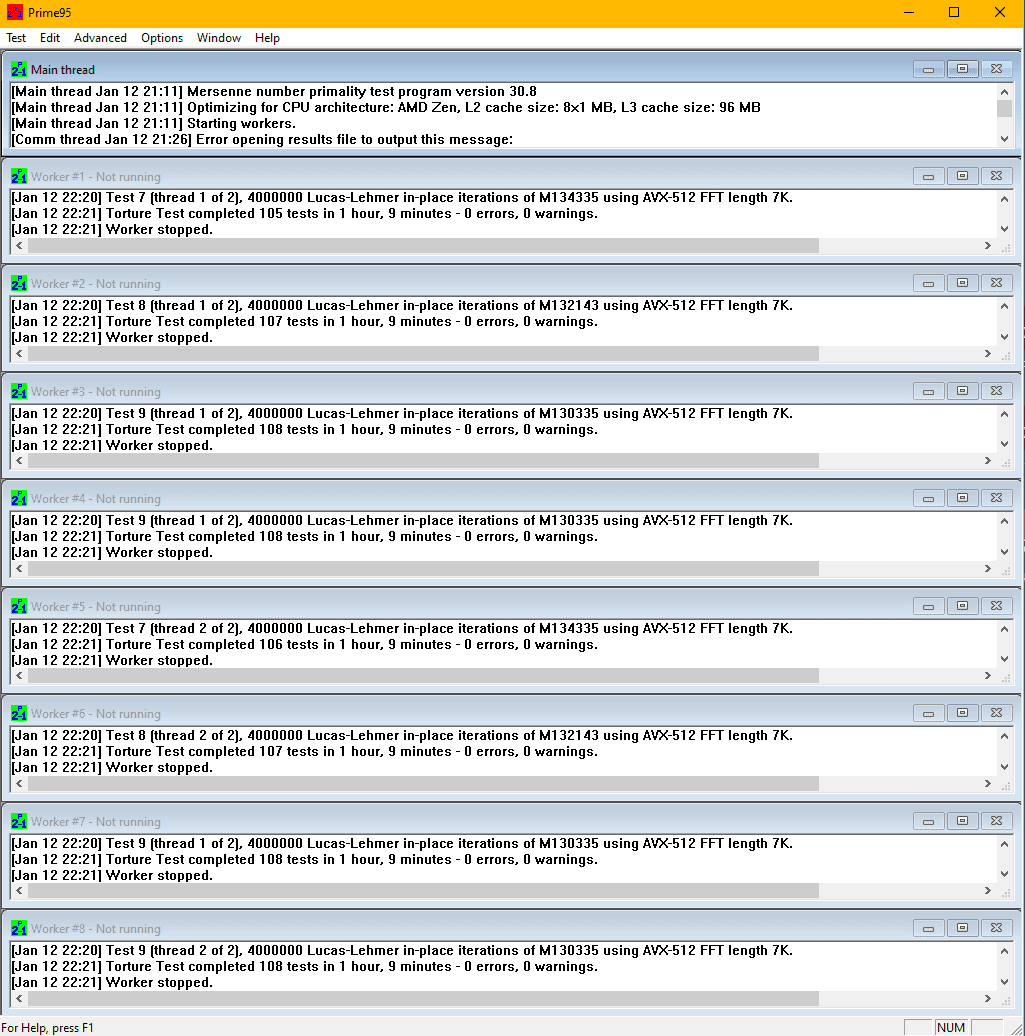
Task: Click the NUM indicator in status bar
Action: pyautogui.click(x=951, y=1027)
